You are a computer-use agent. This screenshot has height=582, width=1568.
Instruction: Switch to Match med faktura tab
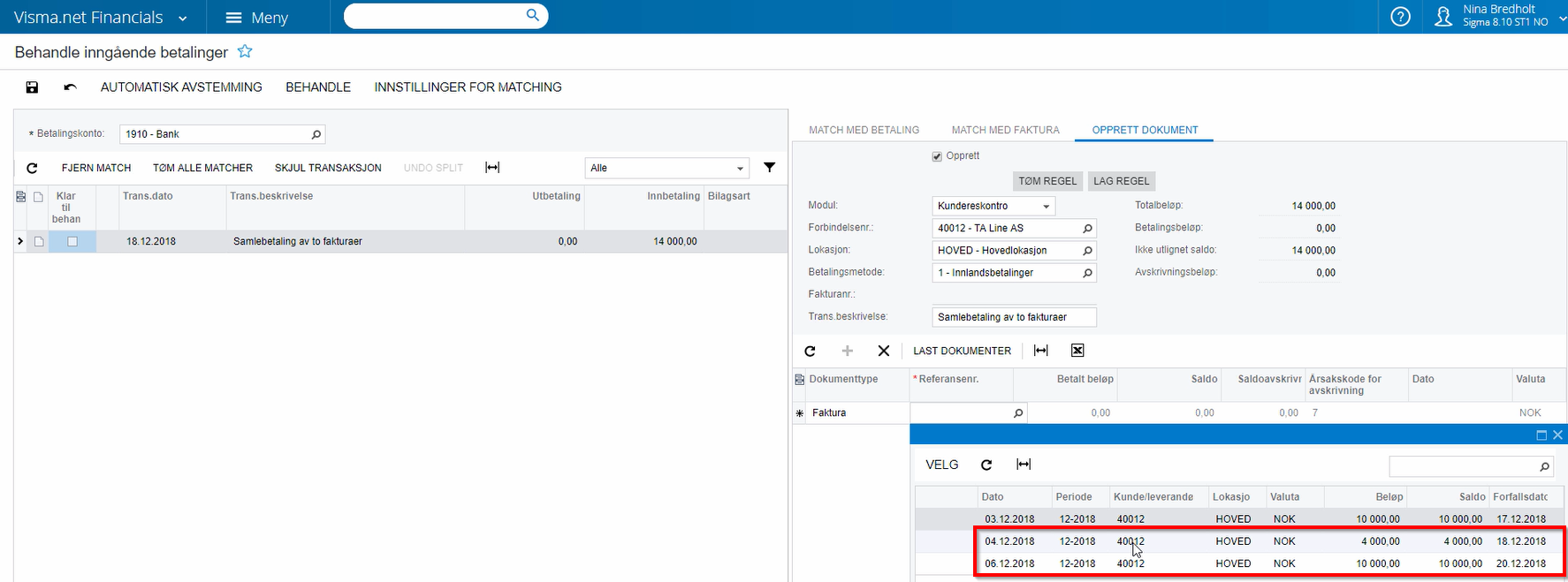1005,130
